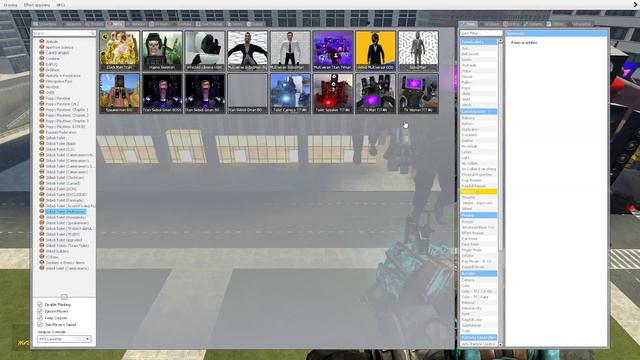The width and height of the screenshot is (640, 360).
Task: Select the Ball Socket tool
Action: 478,54
